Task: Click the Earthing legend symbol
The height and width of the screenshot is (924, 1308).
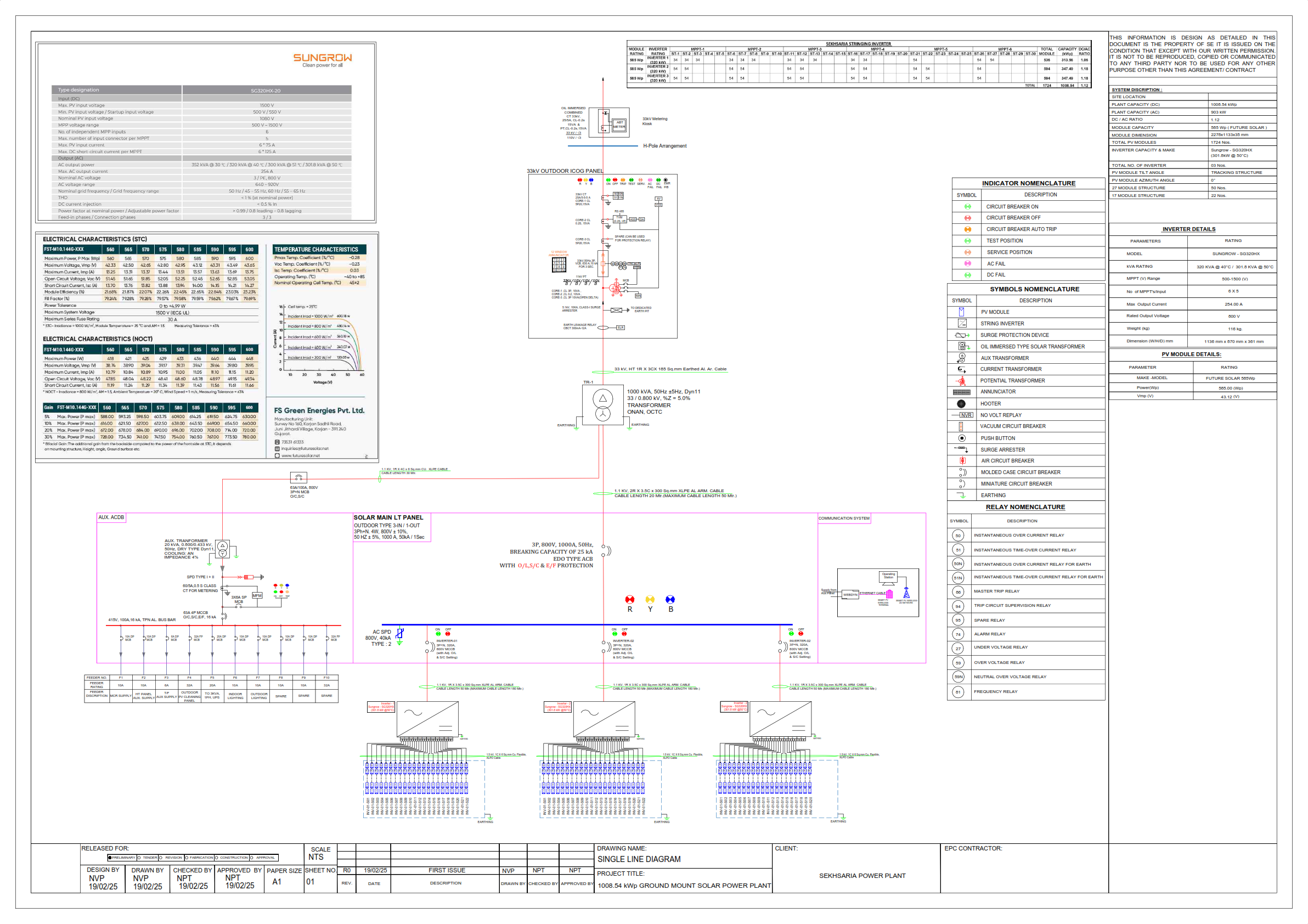Action: point(962,495)
